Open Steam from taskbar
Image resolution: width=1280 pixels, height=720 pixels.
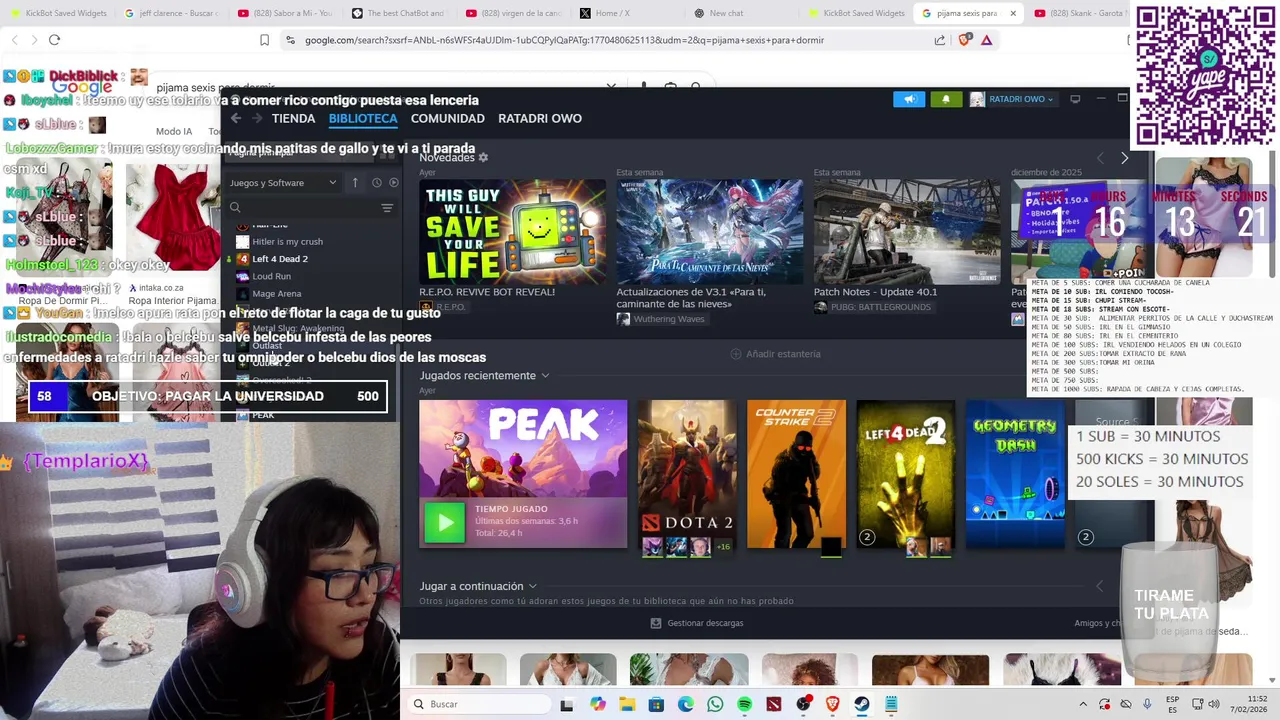coord(862,704)
